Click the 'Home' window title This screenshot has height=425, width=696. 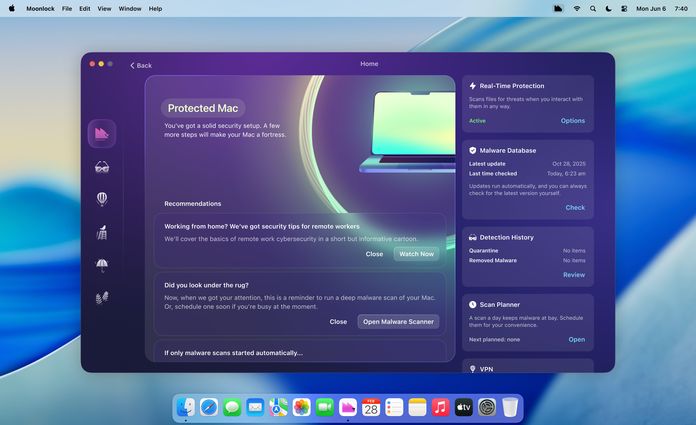(369, 64)
